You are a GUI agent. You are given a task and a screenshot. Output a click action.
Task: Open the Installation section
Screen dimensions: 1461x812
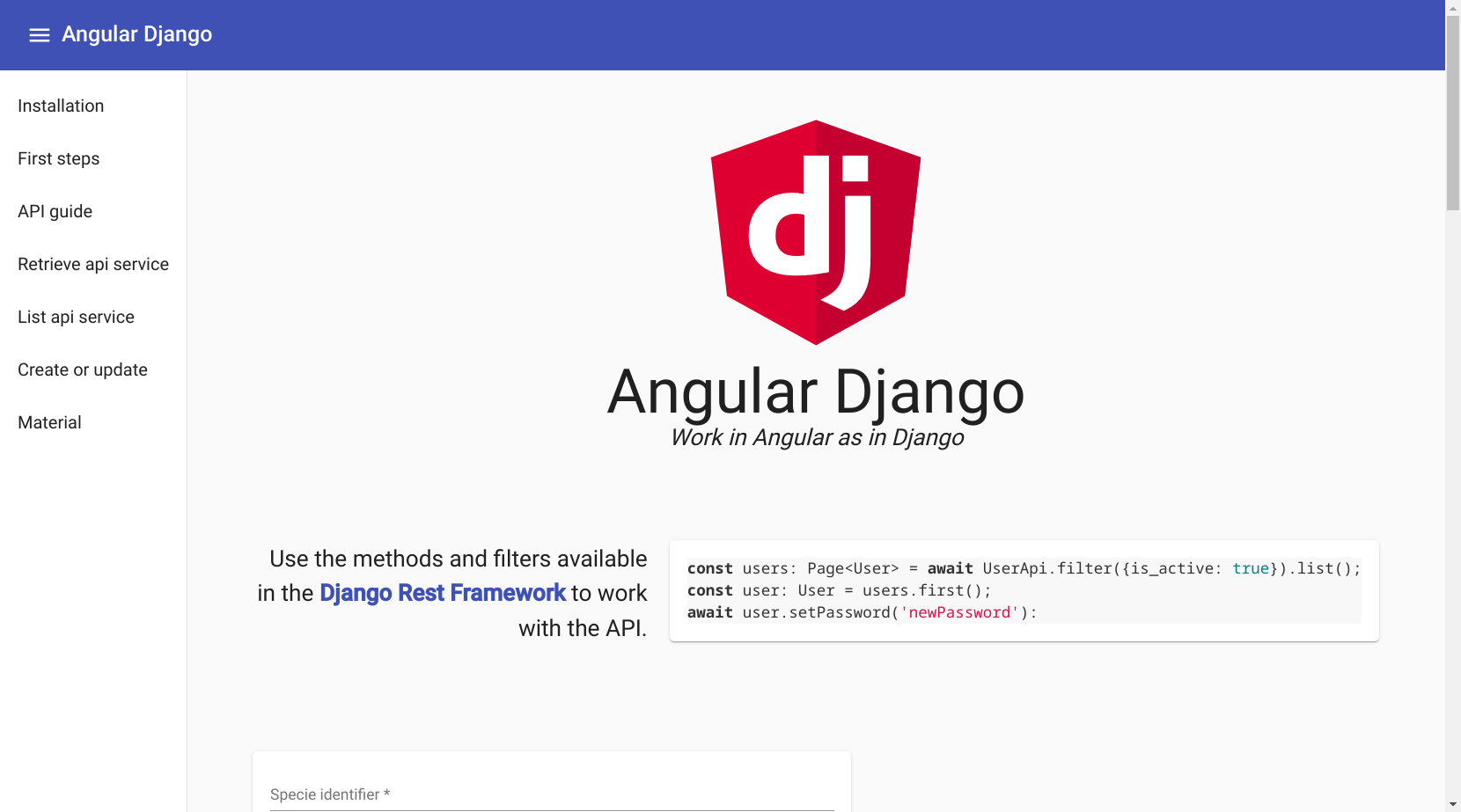pyautogui.click(x=60, y=106)
